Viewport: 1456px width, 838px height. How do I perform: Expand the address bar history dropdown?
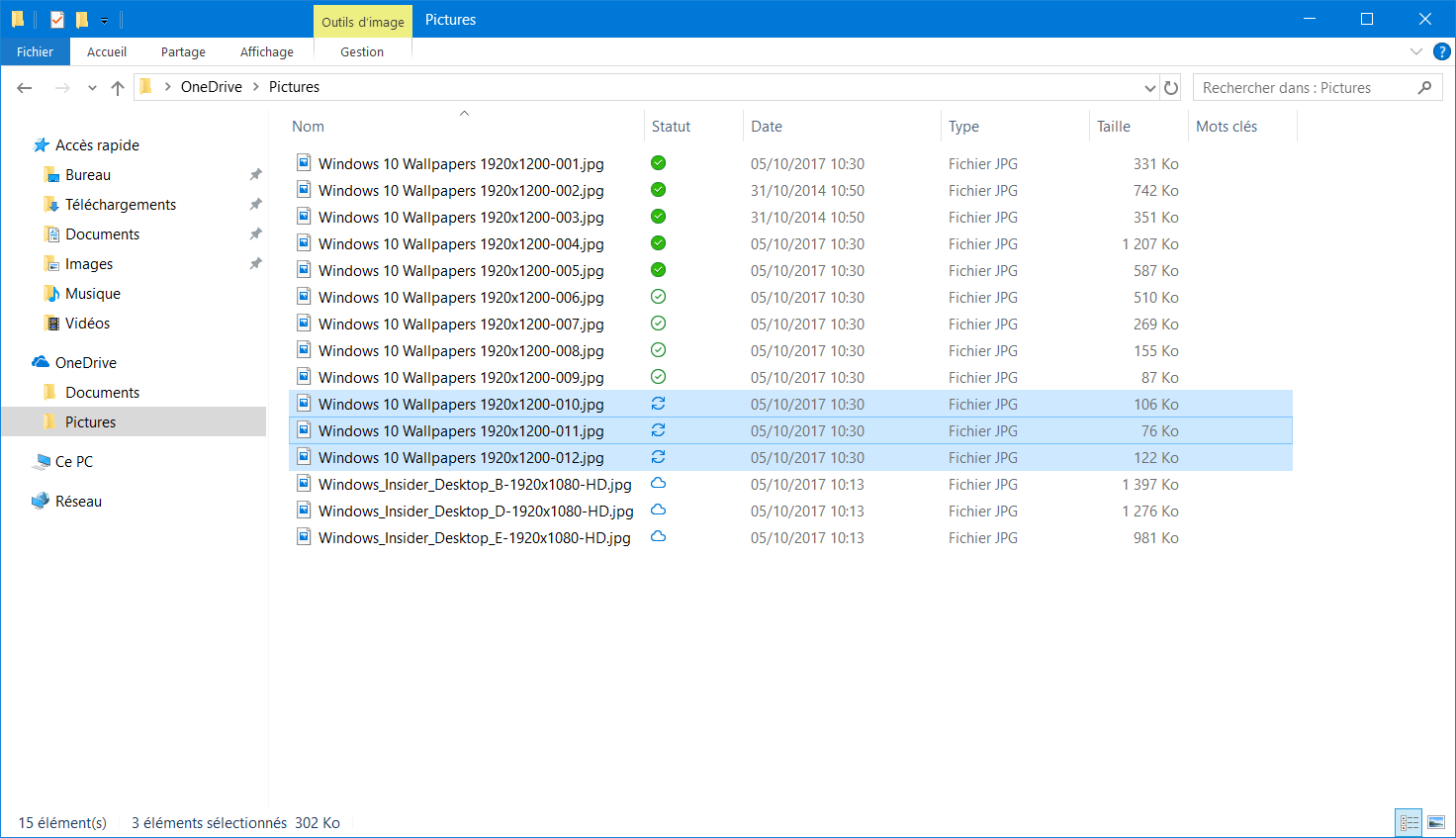(x=1150, y=88)
